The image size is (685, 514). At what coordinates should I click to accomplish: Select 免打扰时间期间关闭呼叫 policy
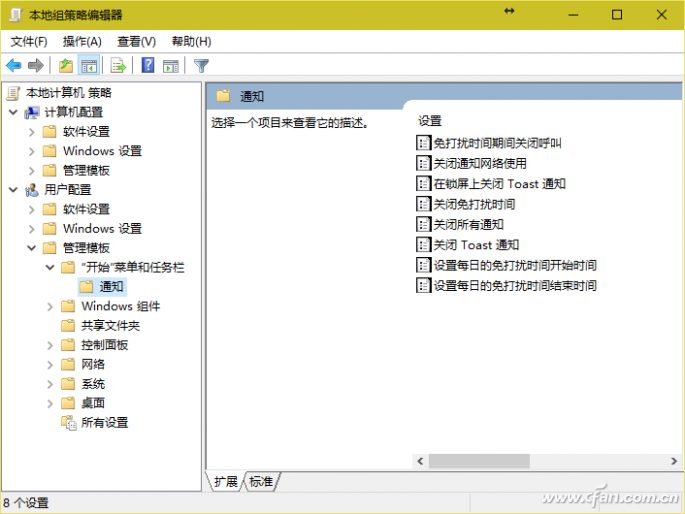[498, 143]
